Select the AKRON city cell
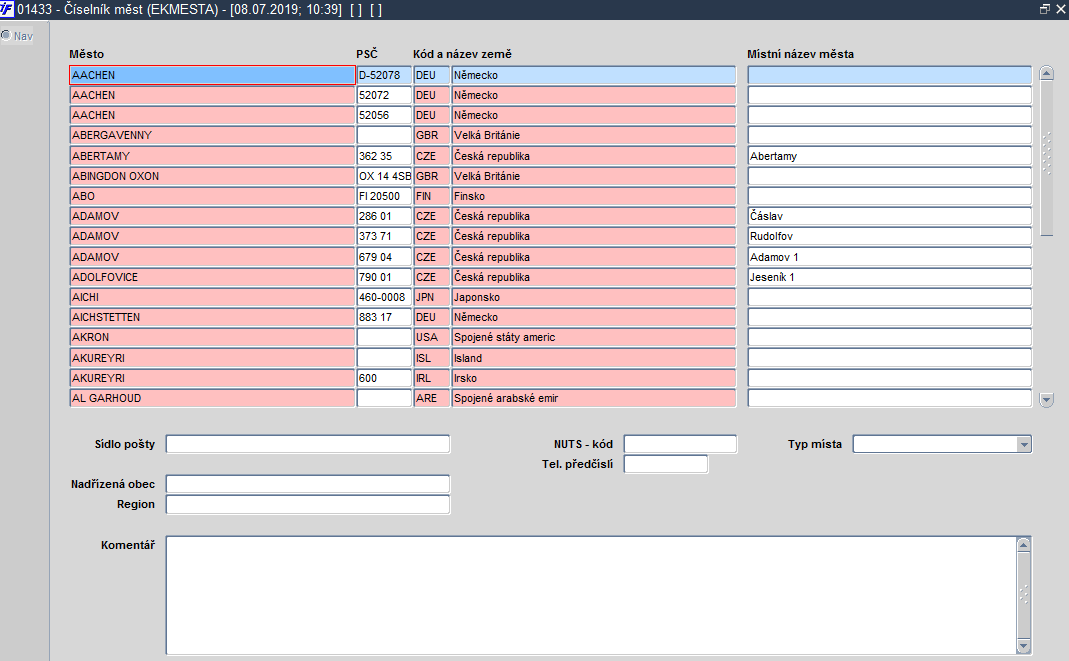This screenshot has height=661, width=1069. coord(212,337)
